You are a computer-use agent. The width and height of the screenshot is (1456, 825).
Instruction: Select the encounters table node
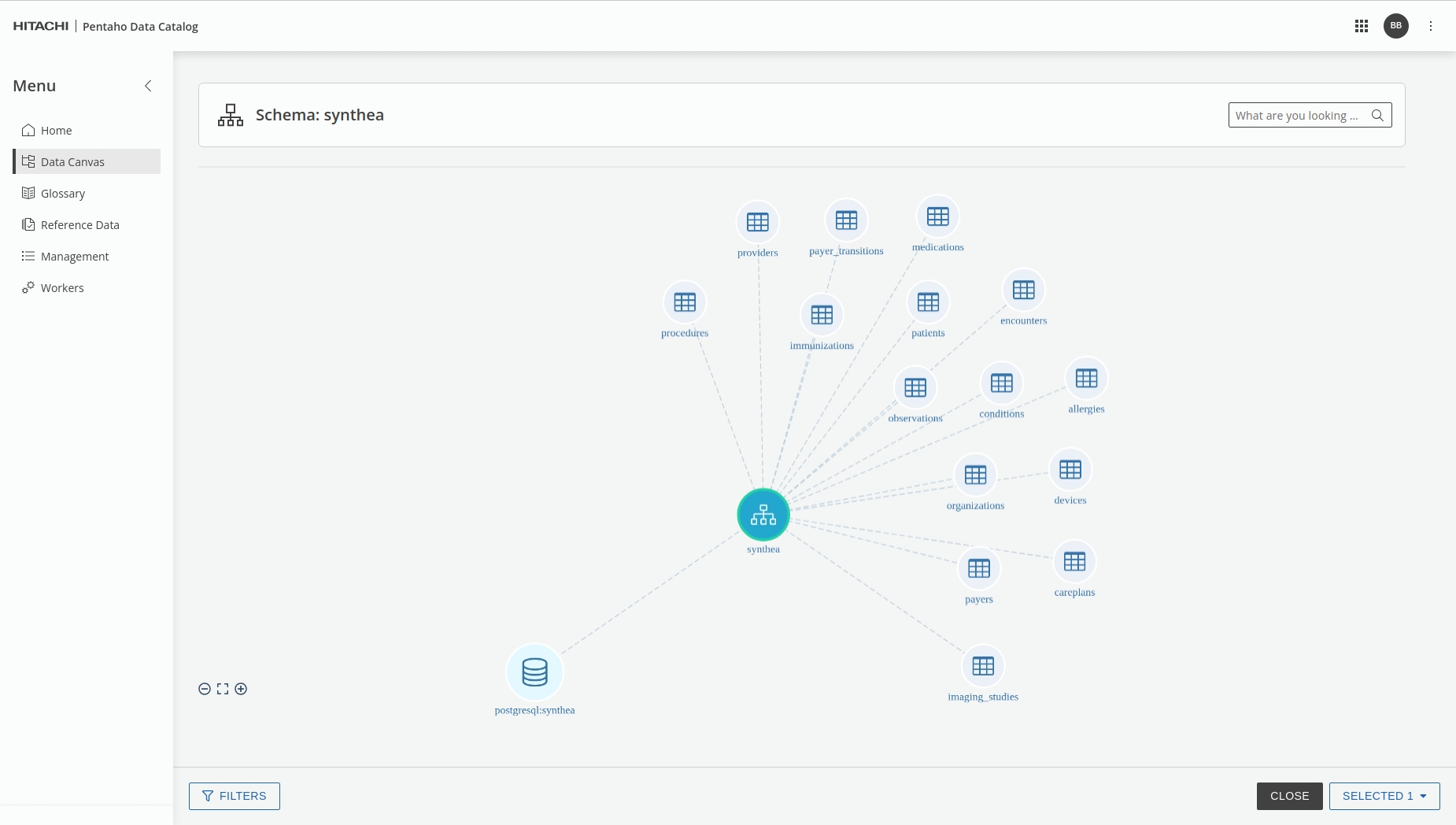pos(1023,290)
